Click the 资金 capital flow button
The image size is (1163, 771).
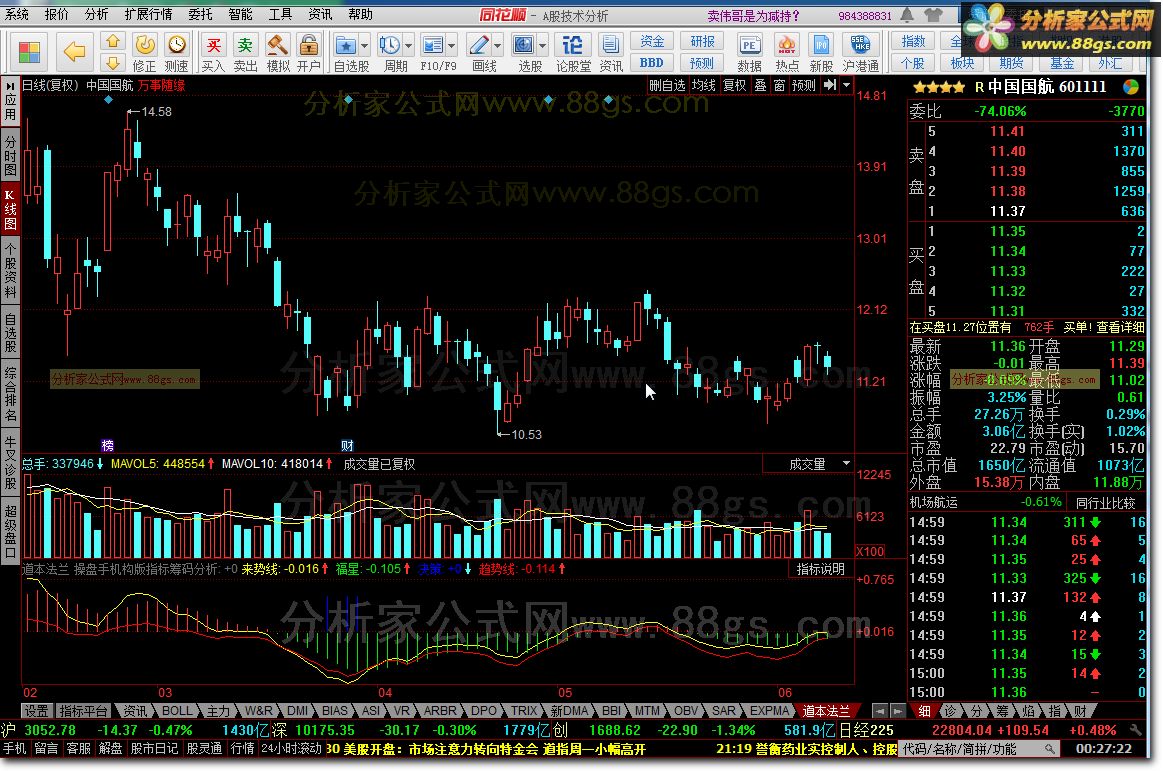(652, 42)
